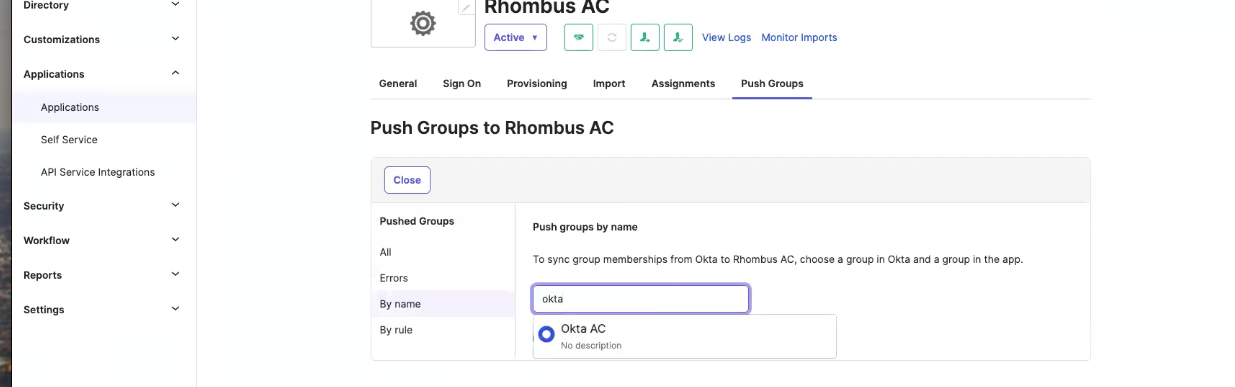Select the By name filter
Viewport: 1235px width, 387px height.
point(443,304)
